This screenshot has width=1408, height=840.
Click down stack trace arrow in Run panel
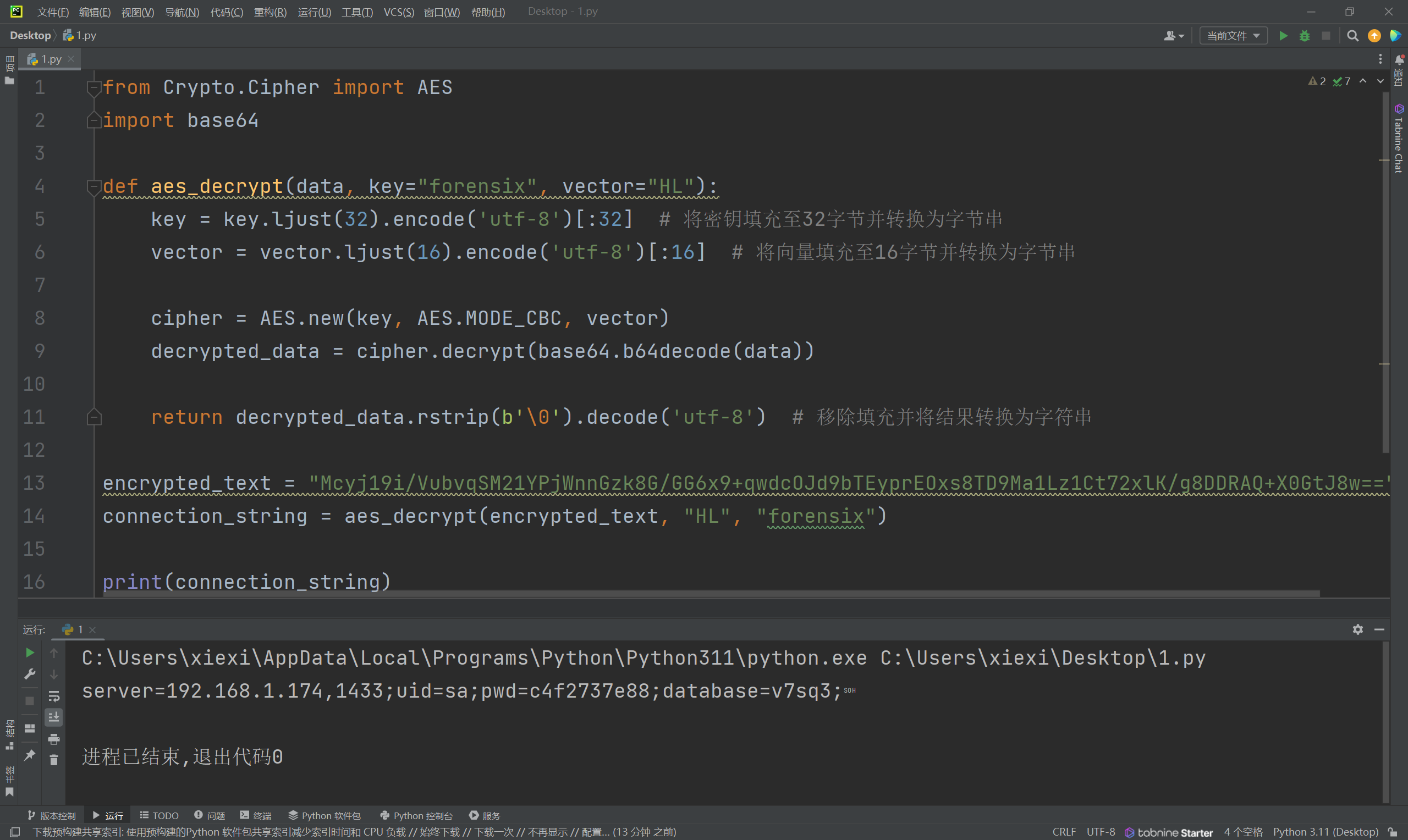point(54,674)
